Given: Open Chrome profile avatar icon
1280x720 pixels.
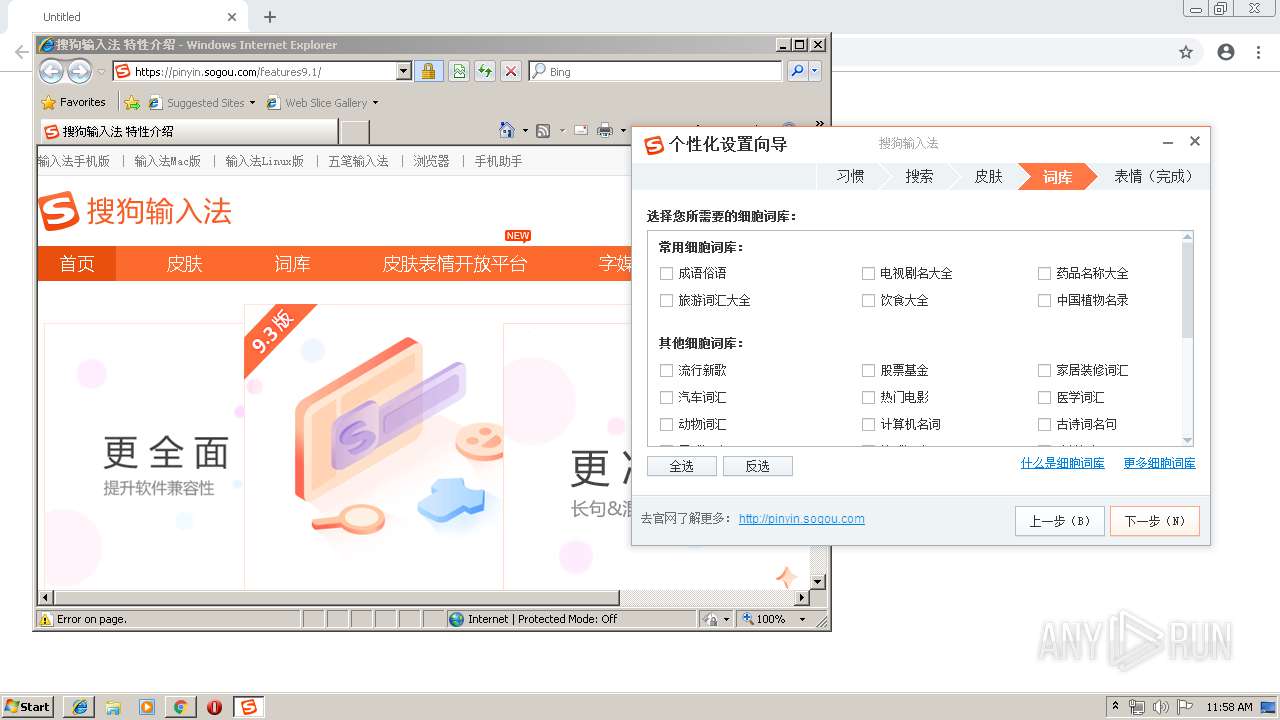Looking at the screenshot, I should click(x=1226, y=53).
